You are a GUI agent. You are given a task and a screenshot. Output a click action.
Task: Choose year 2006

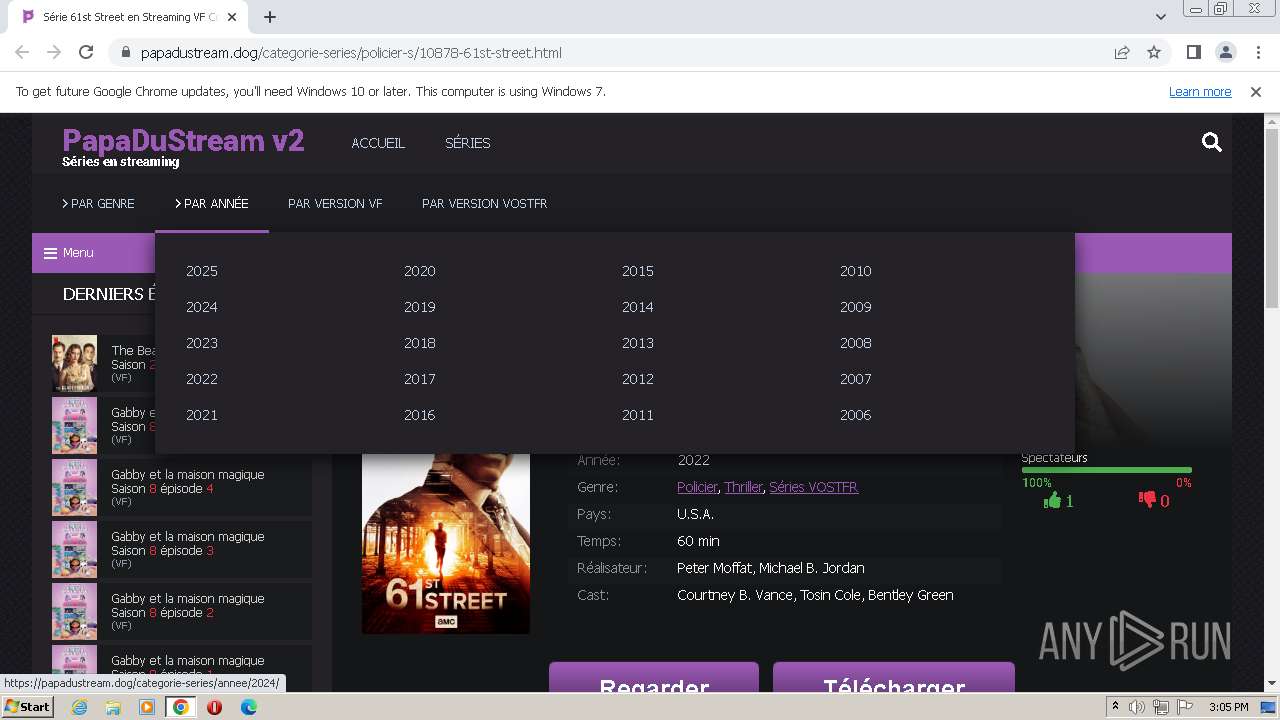click(856, 415)
